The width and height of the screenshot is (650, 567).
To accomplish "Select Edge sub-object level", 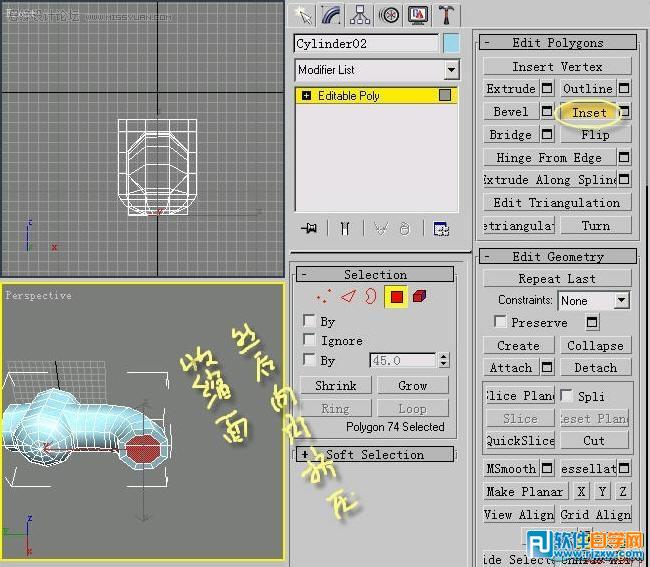I will point(348,296).
